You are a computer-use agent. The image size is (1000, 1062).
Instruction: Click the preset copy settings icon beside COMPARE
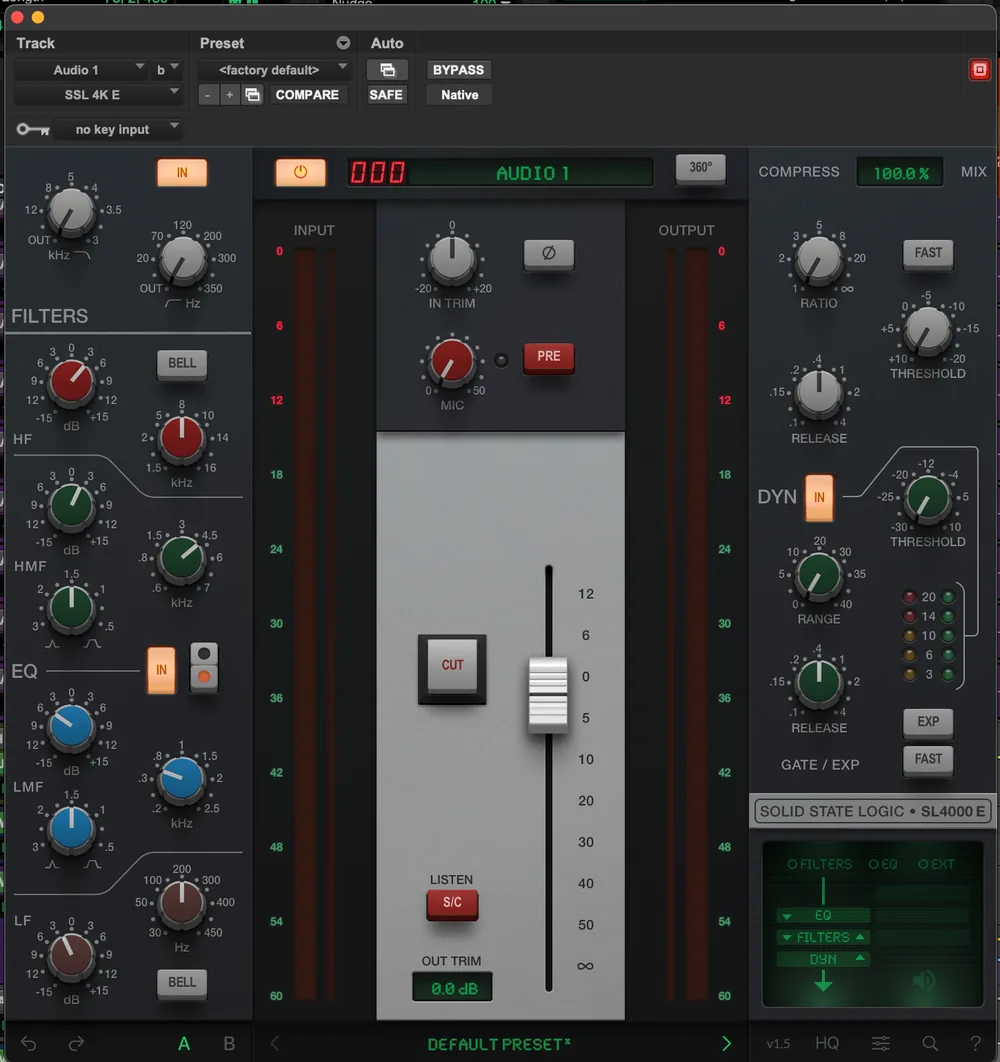(253, 95)
